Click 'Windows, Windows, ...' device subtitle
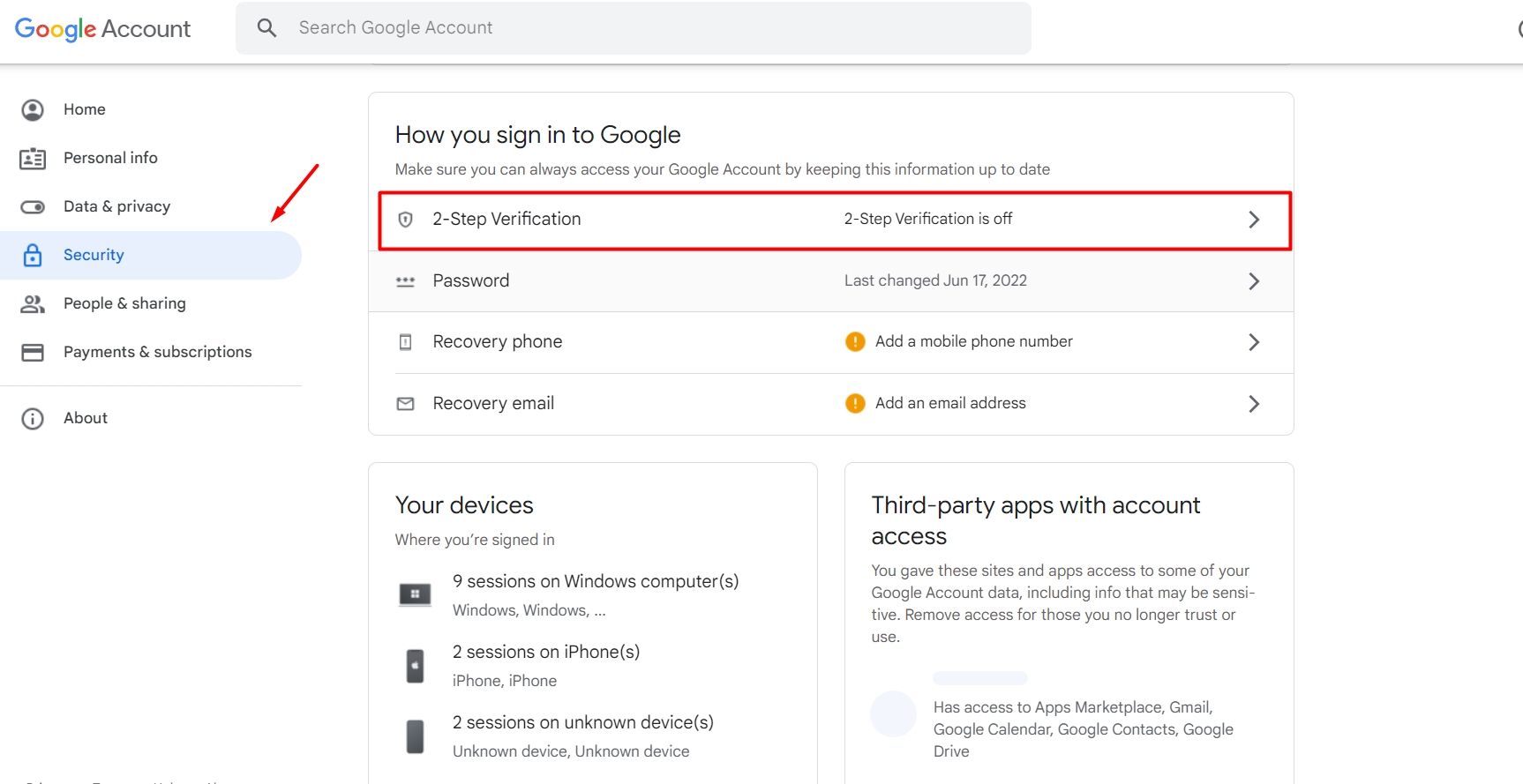This screenshot has width=1523, height=784. point(529,610)
